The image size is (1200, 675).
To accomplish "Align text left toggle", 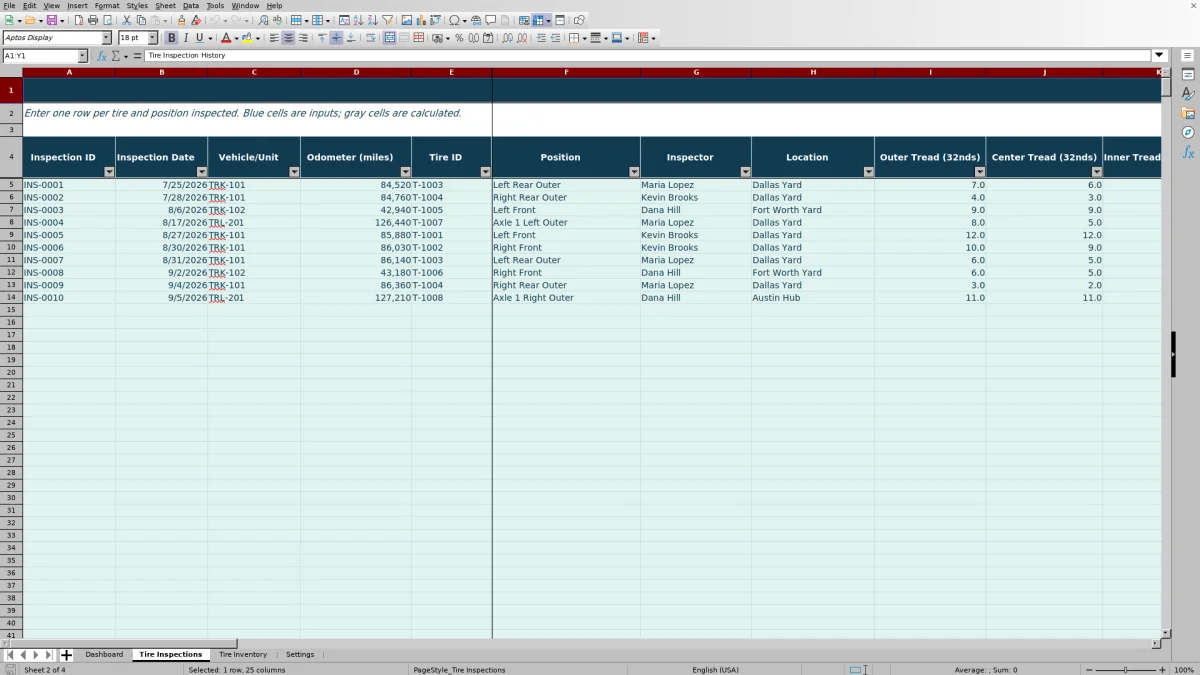I will click(x=274, y=38).
